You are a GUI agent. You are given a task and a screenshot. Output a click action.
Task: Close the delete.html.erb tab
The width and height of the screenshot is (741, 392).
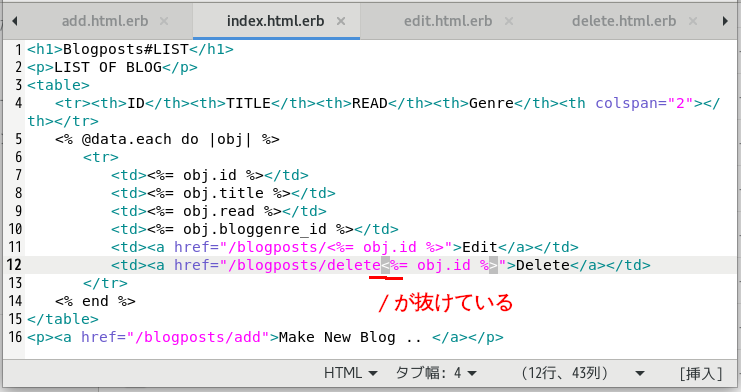(693, 21)
